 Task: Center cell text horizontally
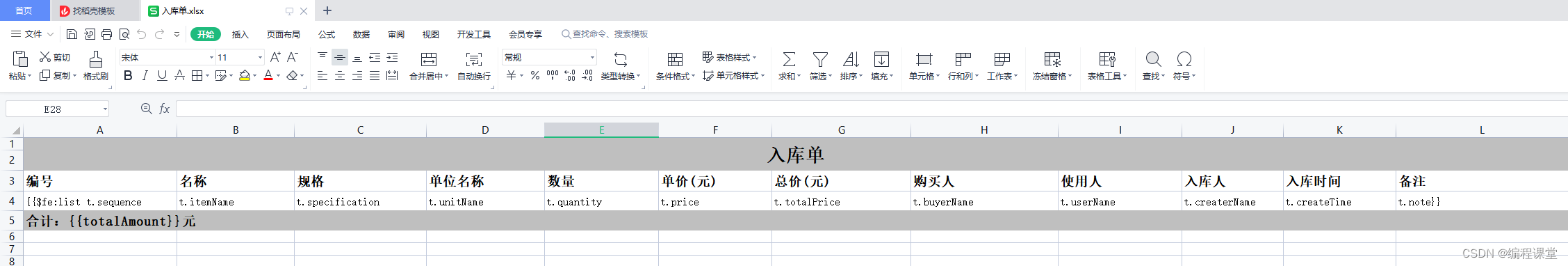pos(340,75)
